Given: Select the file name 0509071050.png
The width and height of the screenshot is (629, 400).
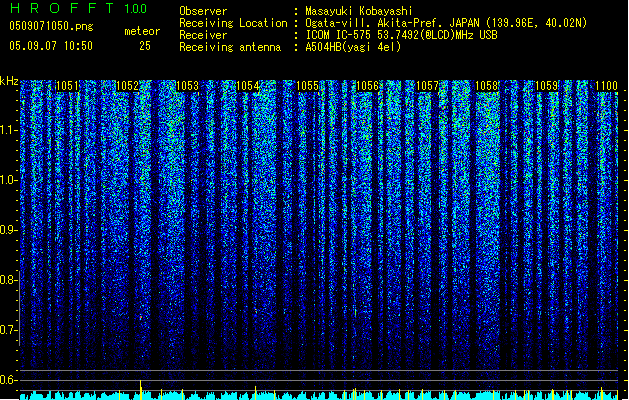Looking at the screenshot, I should pyautogui.click(x=51, y=26).
